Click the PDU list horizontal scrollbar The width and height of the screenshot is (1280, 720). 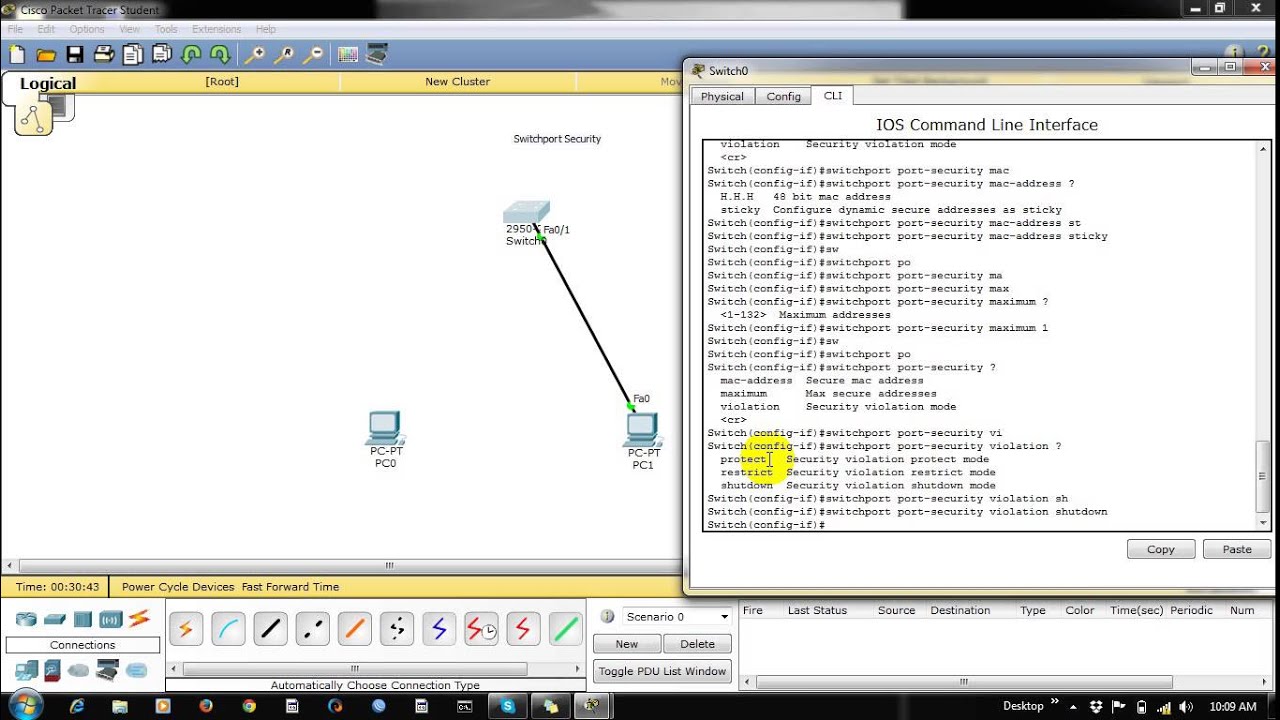coord(964,682)
